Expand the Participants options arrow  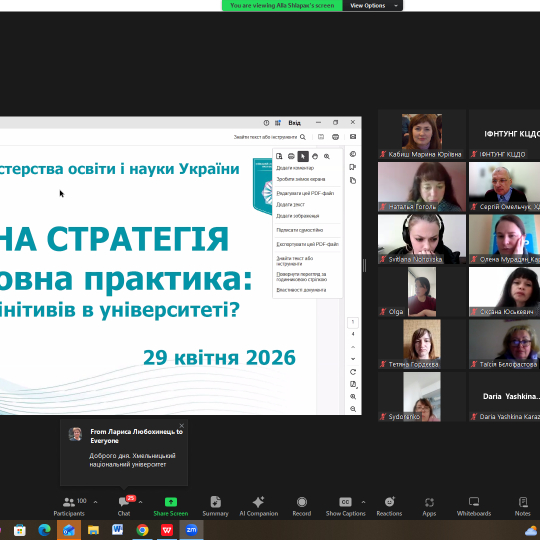pyautogui.click(x=95, y=502)
